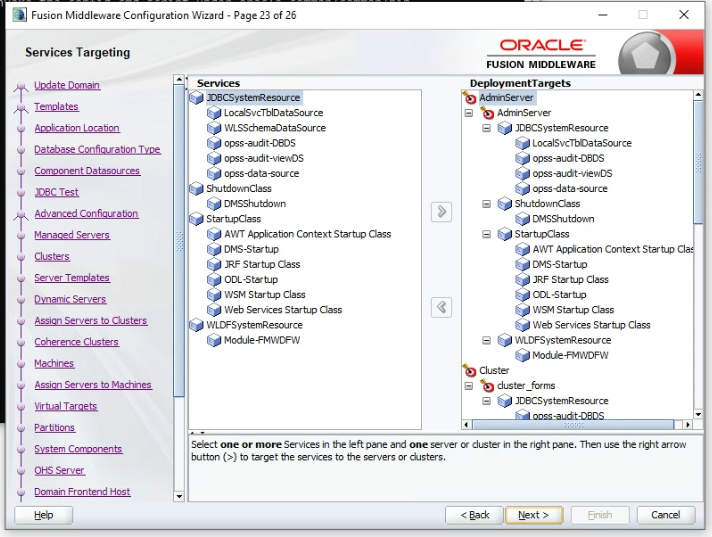The image size is (712, 537).
Task: Click the right arrow target button
Action: 441,212
